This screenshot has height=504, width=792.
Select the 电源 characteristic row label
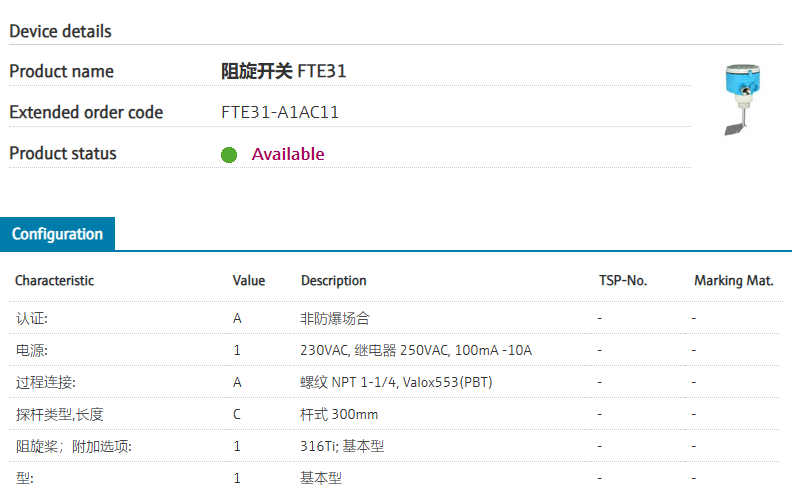(x=32, y=350)
